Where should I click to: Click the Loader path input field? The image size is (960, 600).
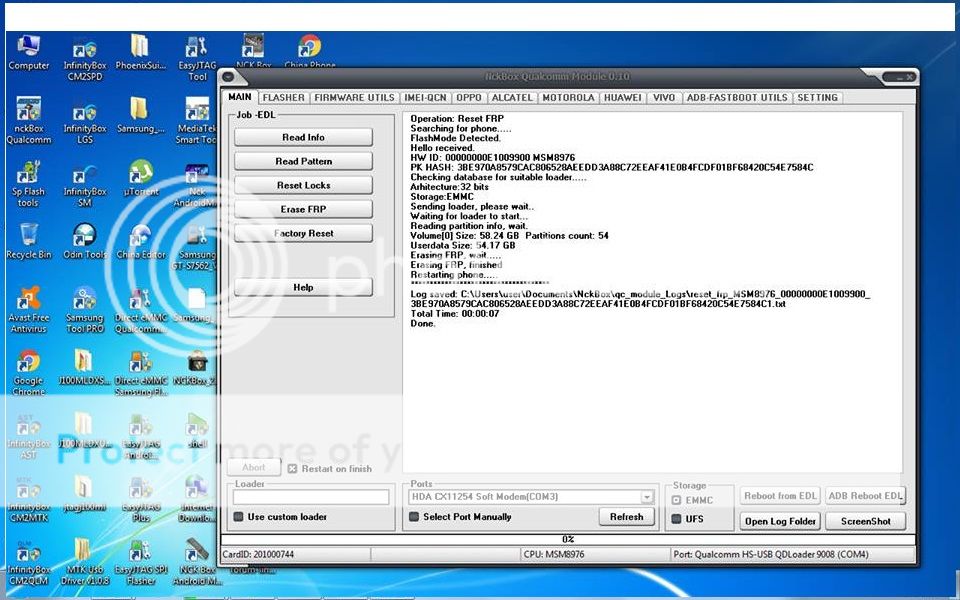click(x=311, y=497)
